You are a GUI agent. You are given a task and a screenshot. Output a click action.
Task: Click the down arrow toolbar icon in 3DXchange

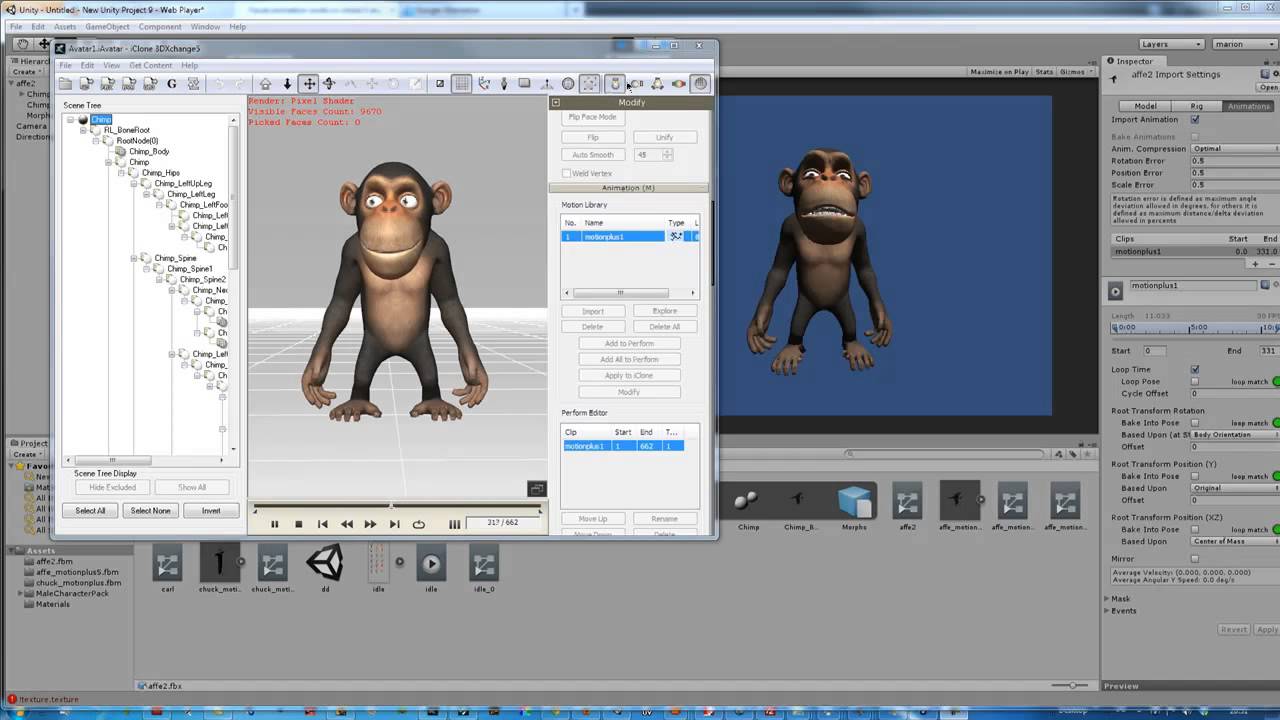click(287, 84)
